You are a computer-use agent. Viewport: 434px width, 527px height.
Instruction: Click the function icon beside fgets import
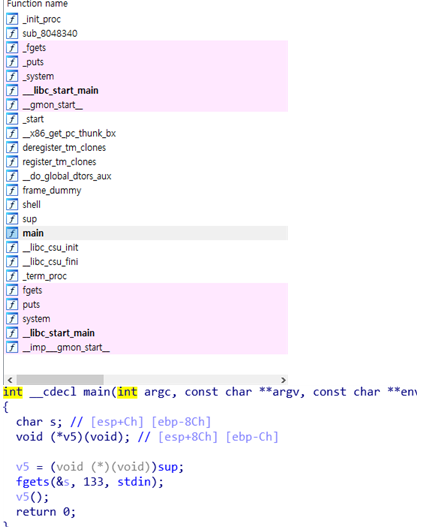click(12, 290)
